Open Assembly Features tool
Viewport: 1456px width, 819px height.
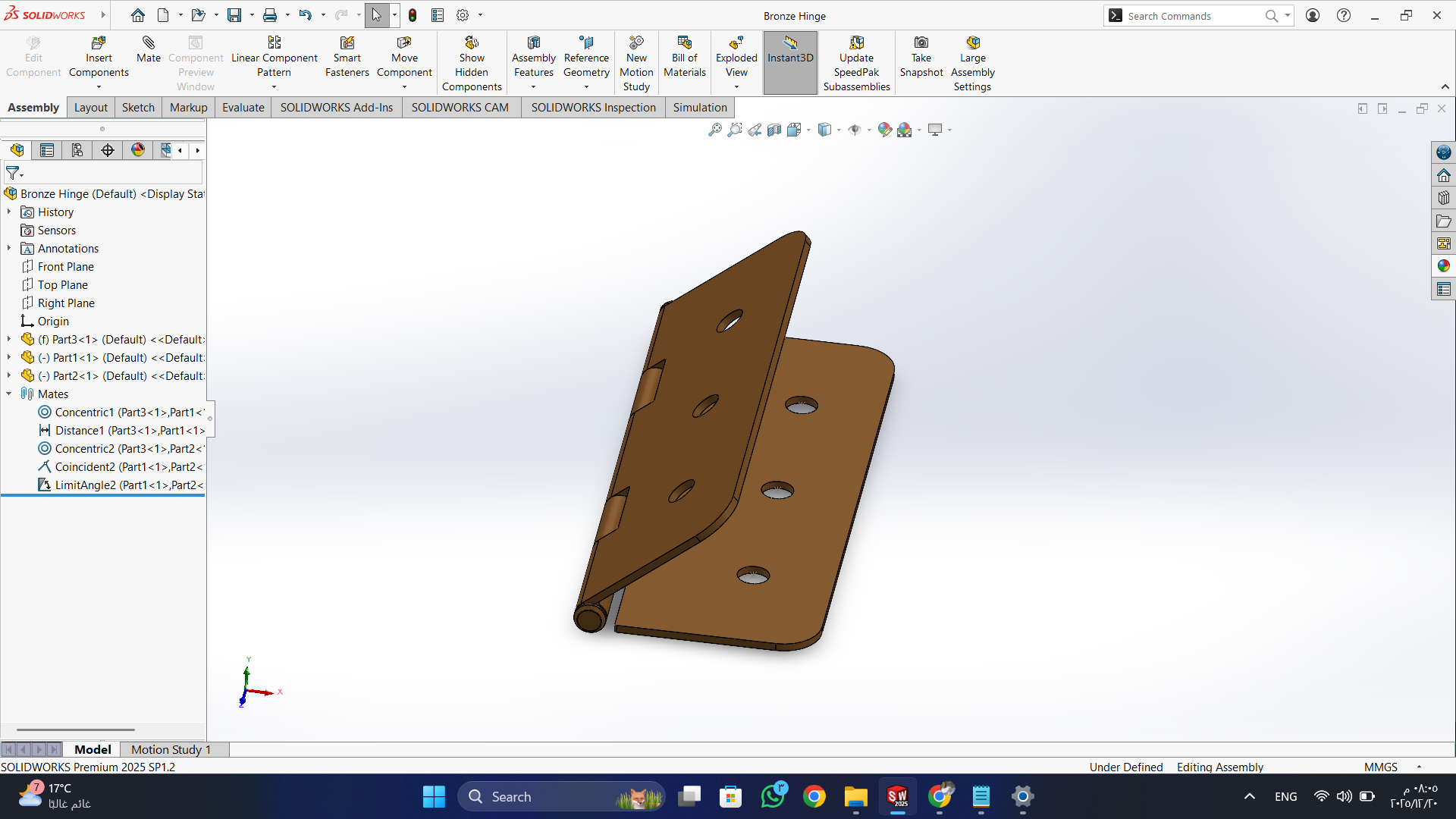534,58
